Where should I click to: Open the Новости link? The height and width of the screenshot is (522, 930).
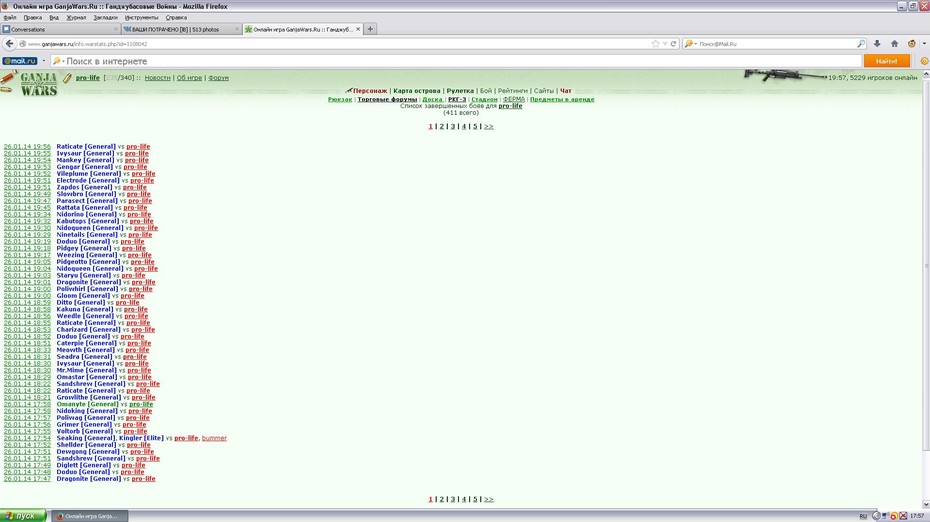(157, 78)
